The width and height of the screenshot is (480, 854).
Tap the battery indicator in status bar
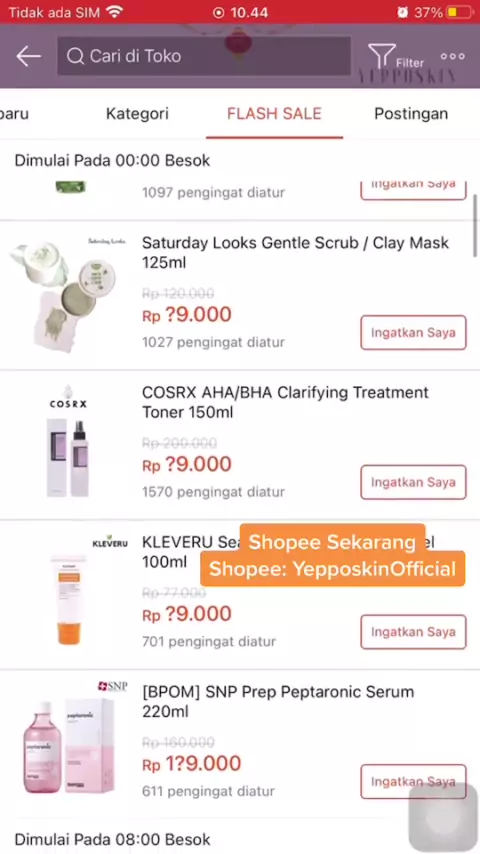point(460,12)
